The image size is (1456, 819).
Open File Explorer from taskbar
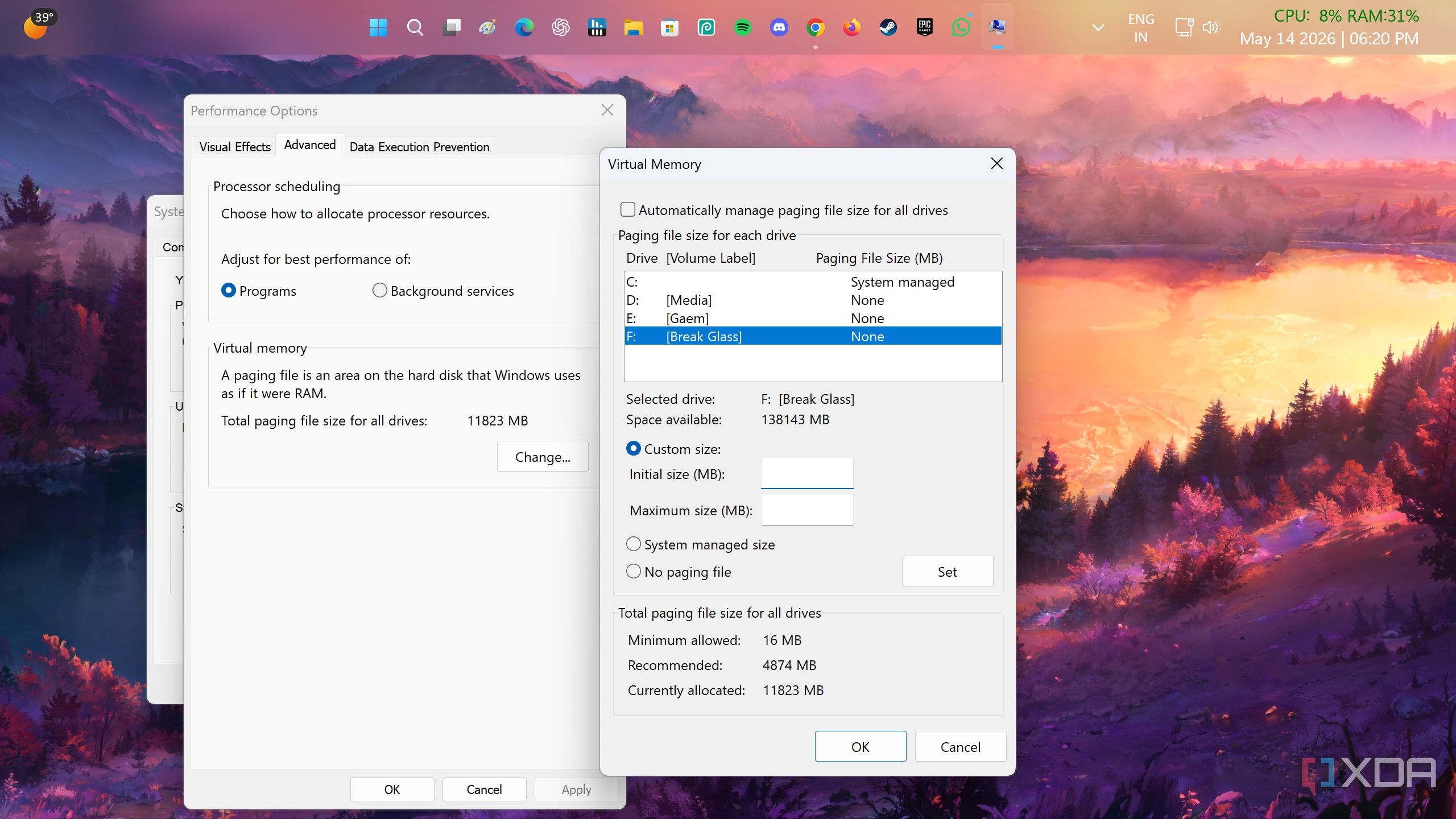pos(633,27)
